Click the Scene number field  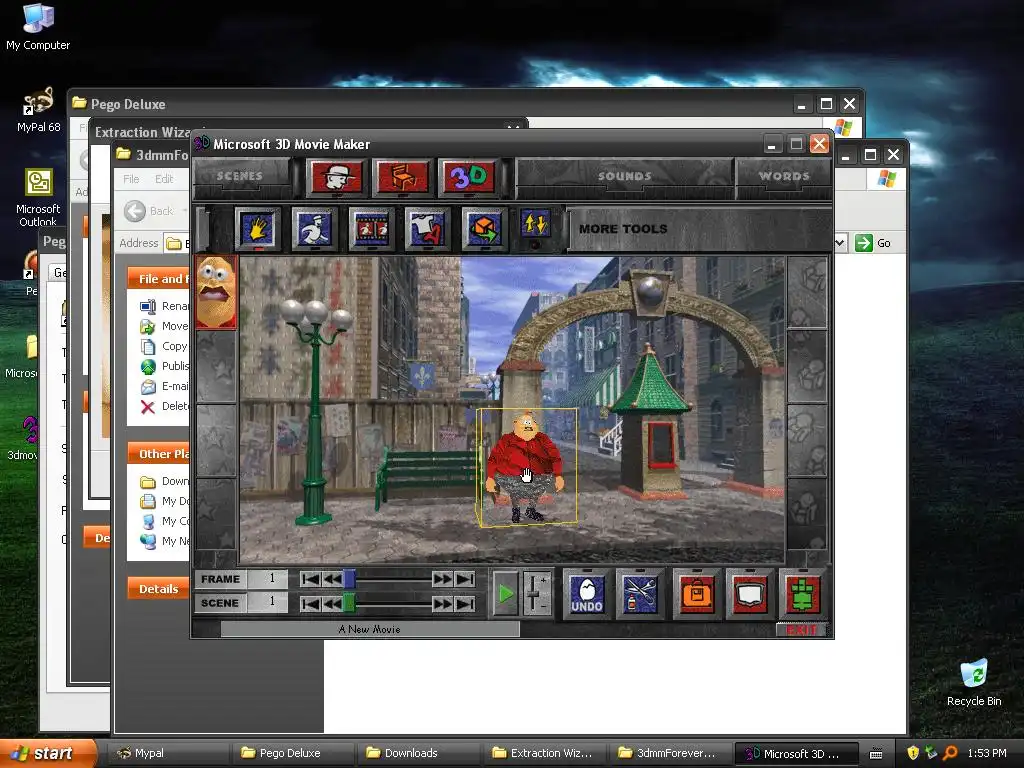point(268,603)
